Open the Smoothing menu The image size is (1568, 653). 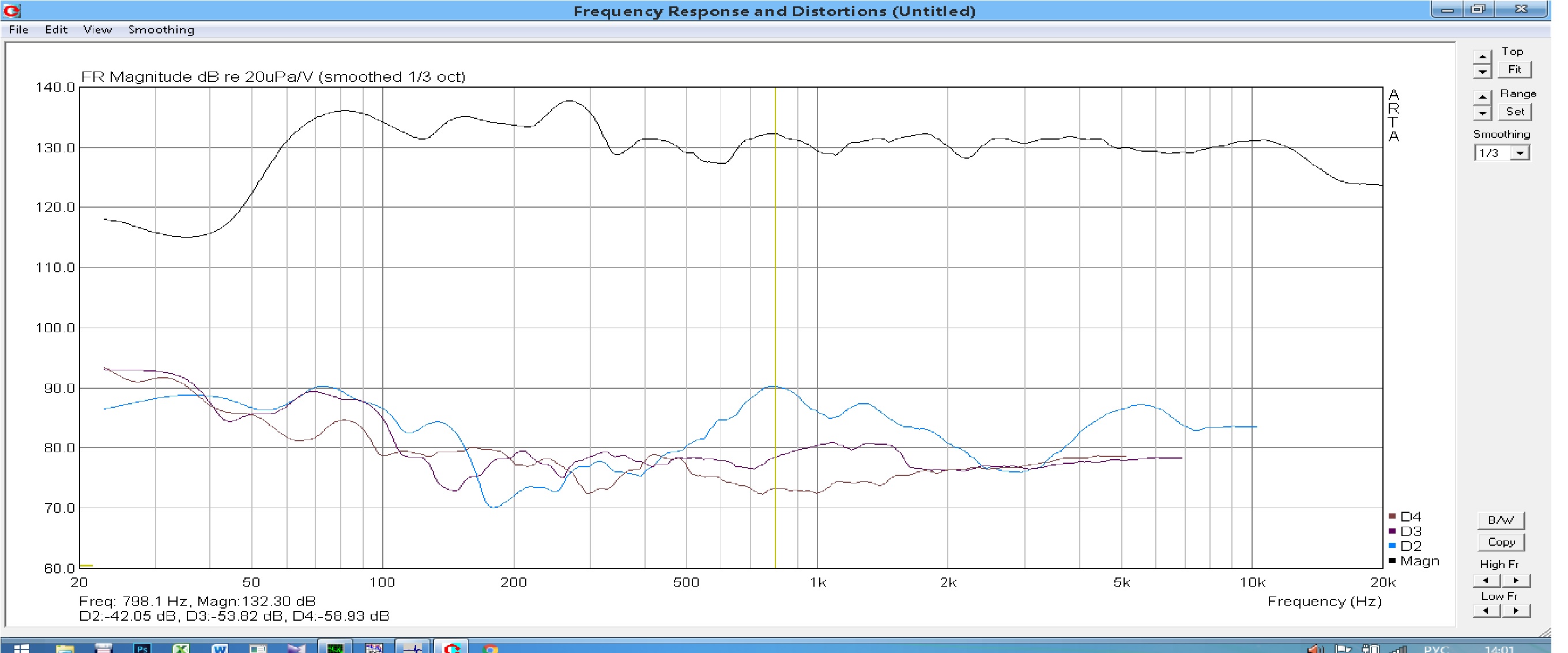(x=161, y=30)
